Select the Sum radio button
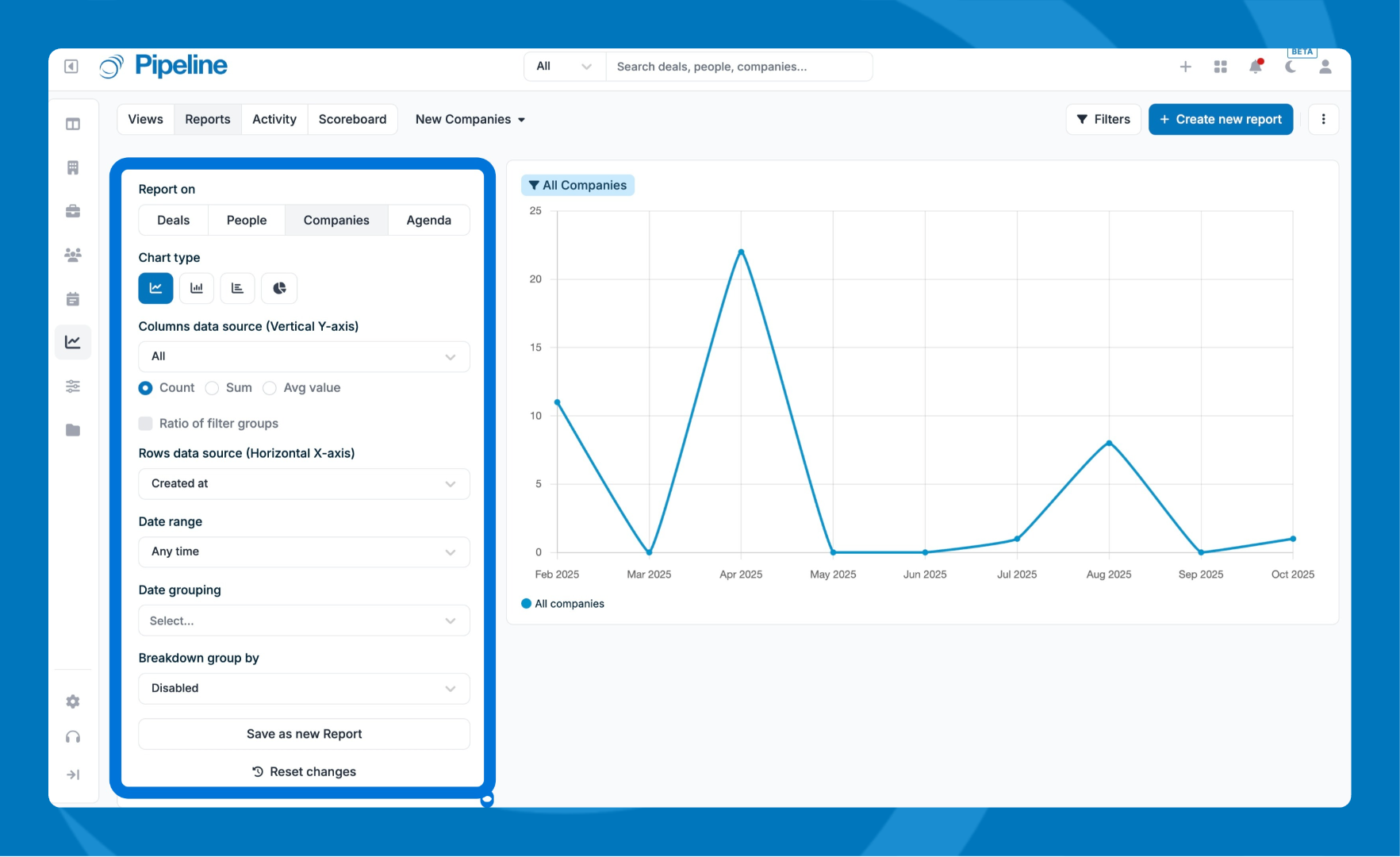1400x857 pixels. [212, 388]
